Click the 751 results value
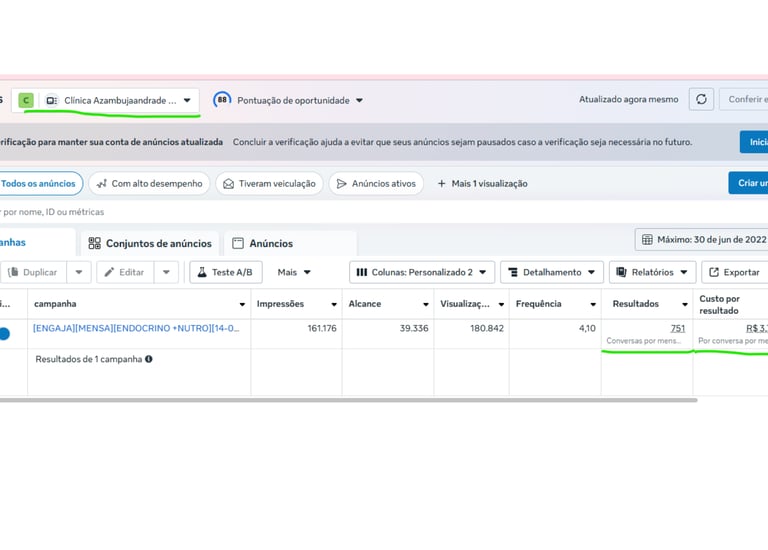The image size is (768, 550). (x=677, y=328)
